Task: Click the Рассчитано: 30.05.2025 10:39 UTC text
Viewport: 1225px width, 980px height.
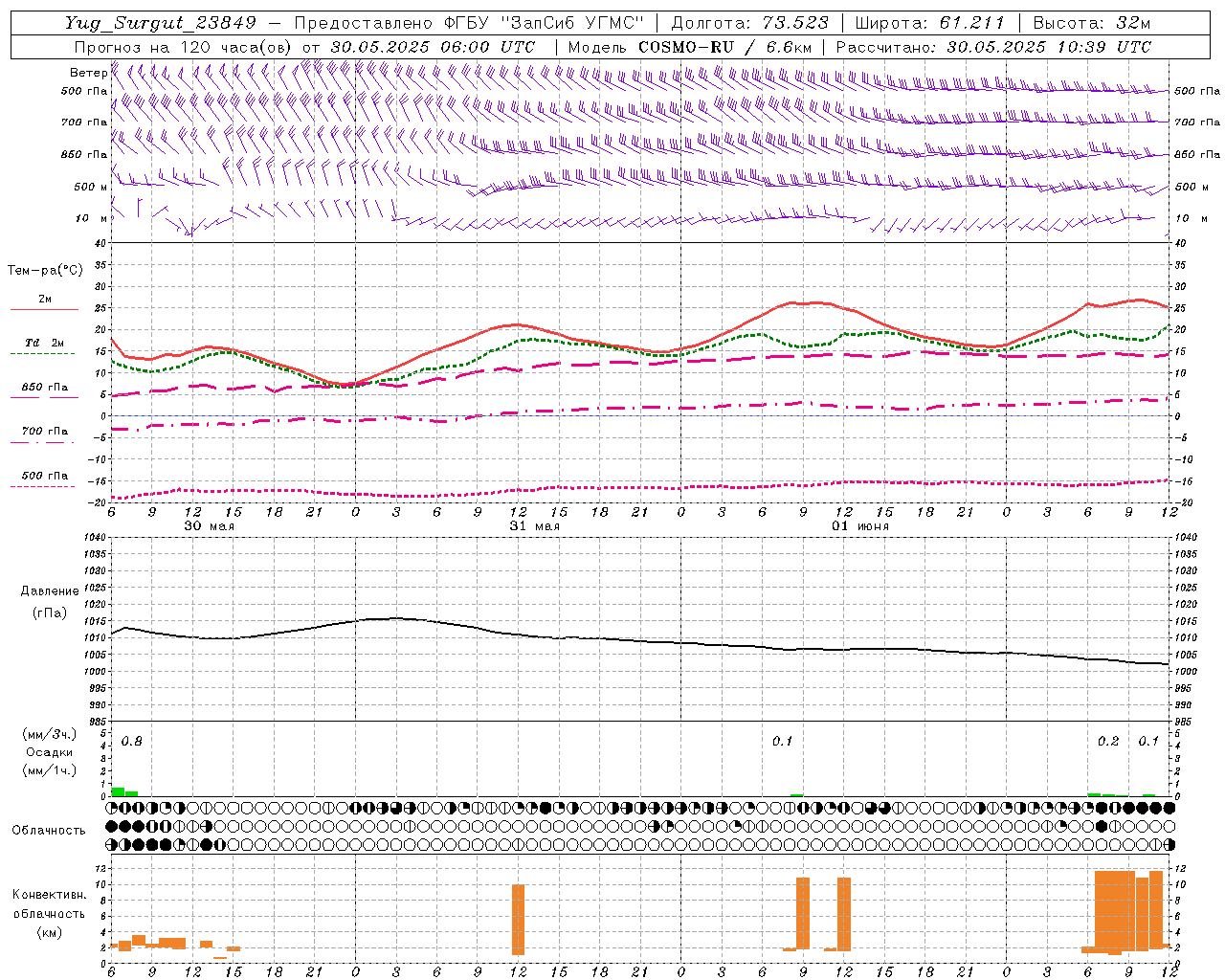Action: pyautogui.click(x=993, y=47)
